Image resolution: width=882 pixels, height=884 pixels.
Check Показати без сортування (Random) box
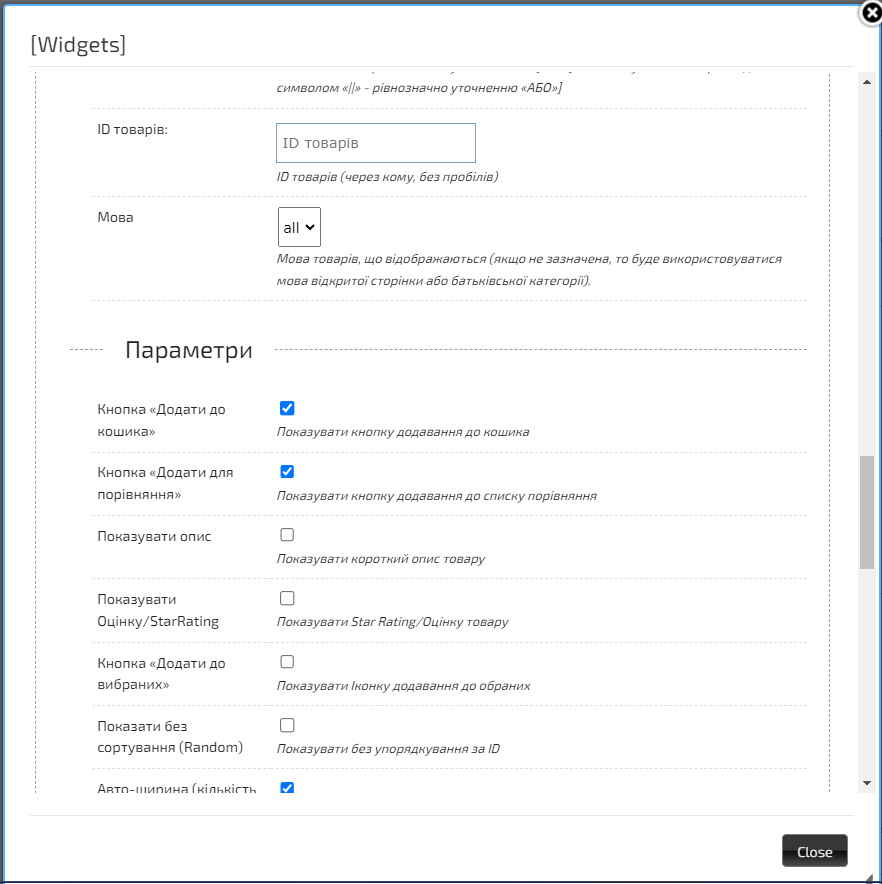coord(287,725)
